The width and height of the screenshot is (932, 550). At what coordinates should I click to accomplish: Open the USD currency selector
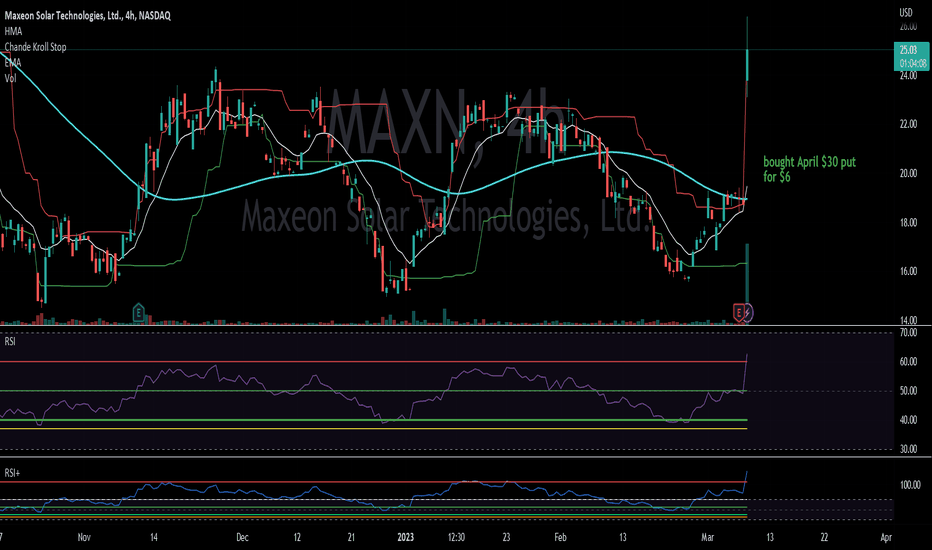(x=905, y=12)
